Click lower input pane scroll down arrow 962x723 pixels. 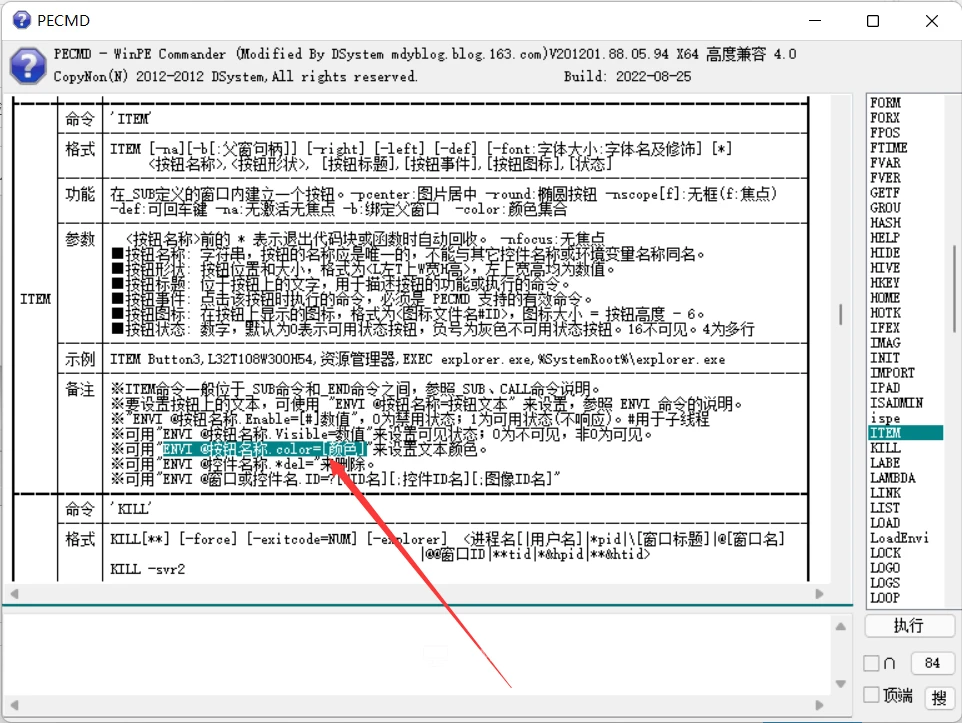841,684
